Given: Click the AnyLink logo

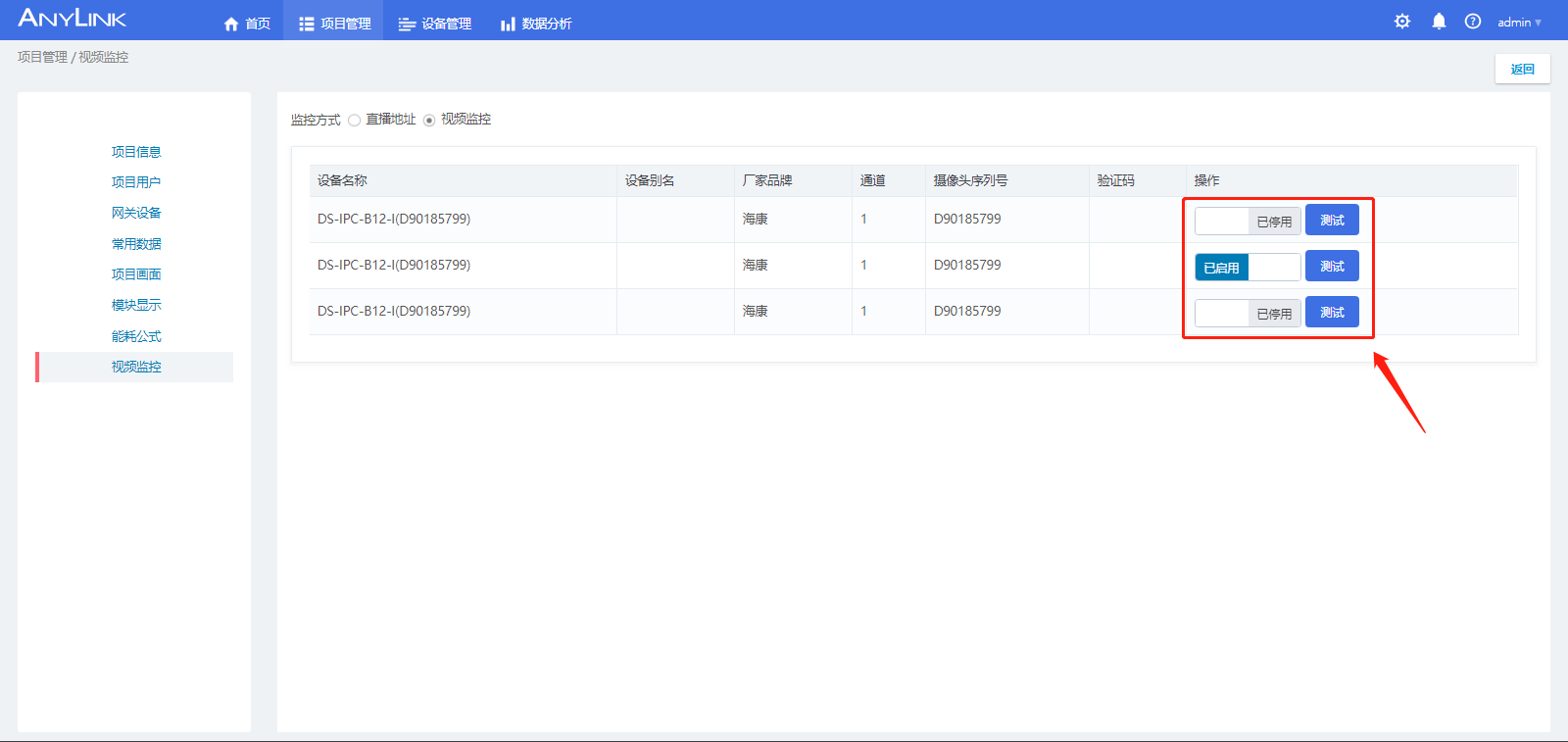Looking at the screenshot, I should 72,19.
